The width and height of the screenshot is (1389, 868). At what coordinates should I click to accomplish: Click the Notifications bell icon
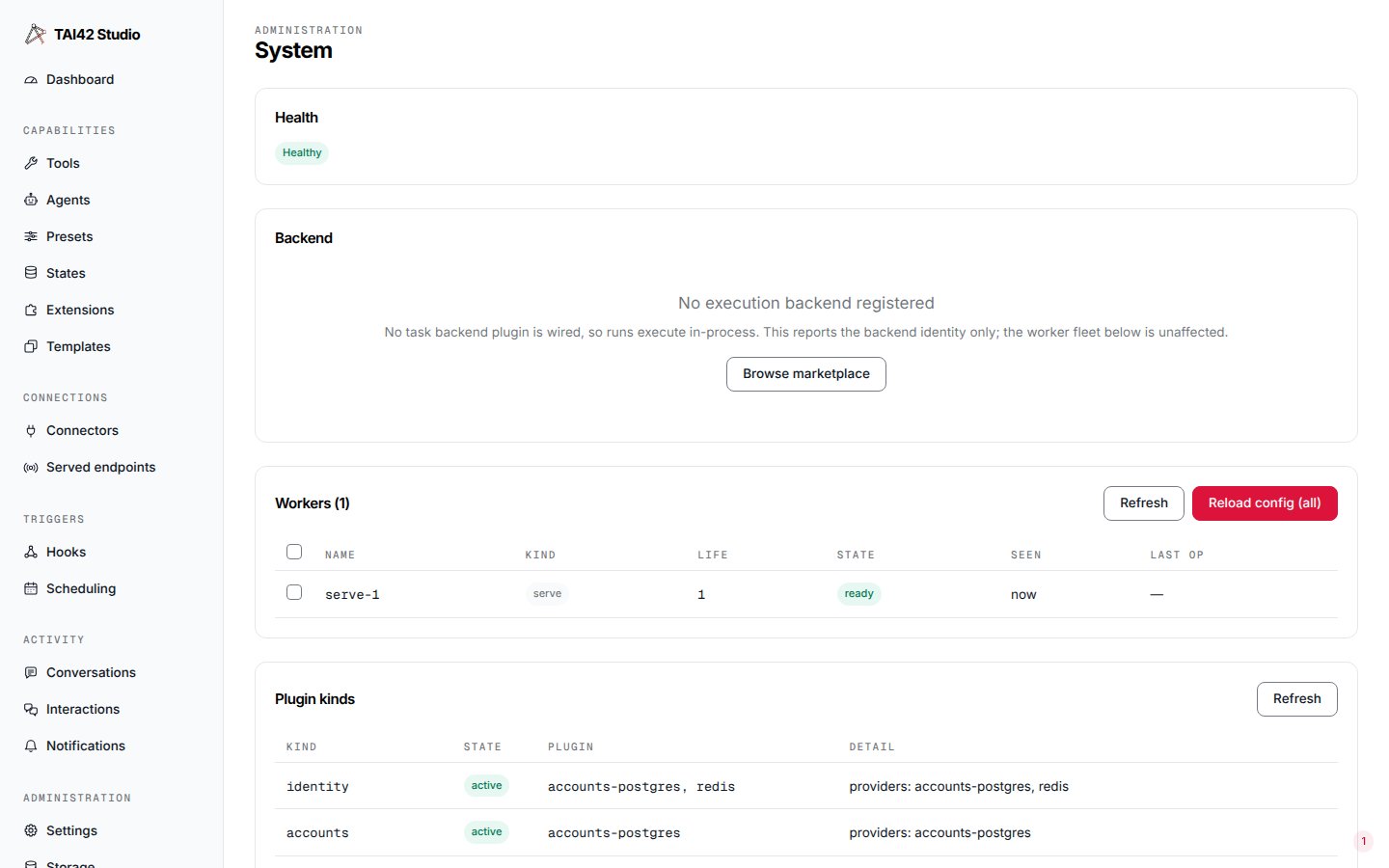pos(31,746)
